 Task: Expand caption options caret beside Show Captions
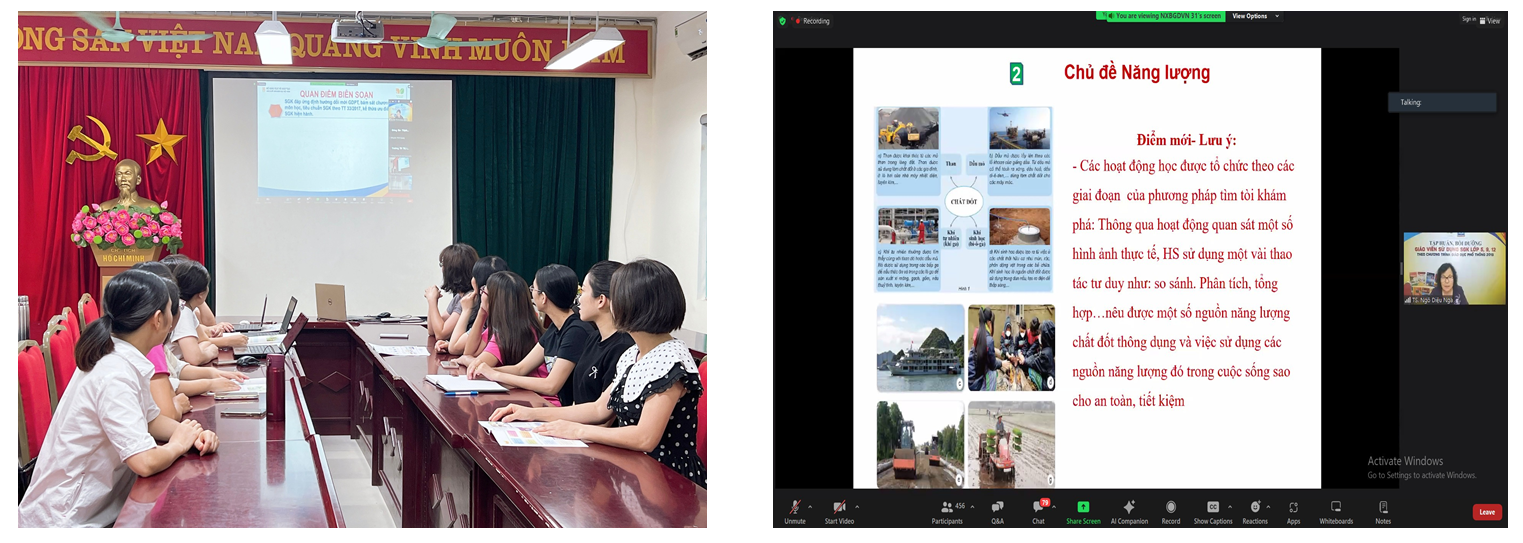[x=1229, y=506]
